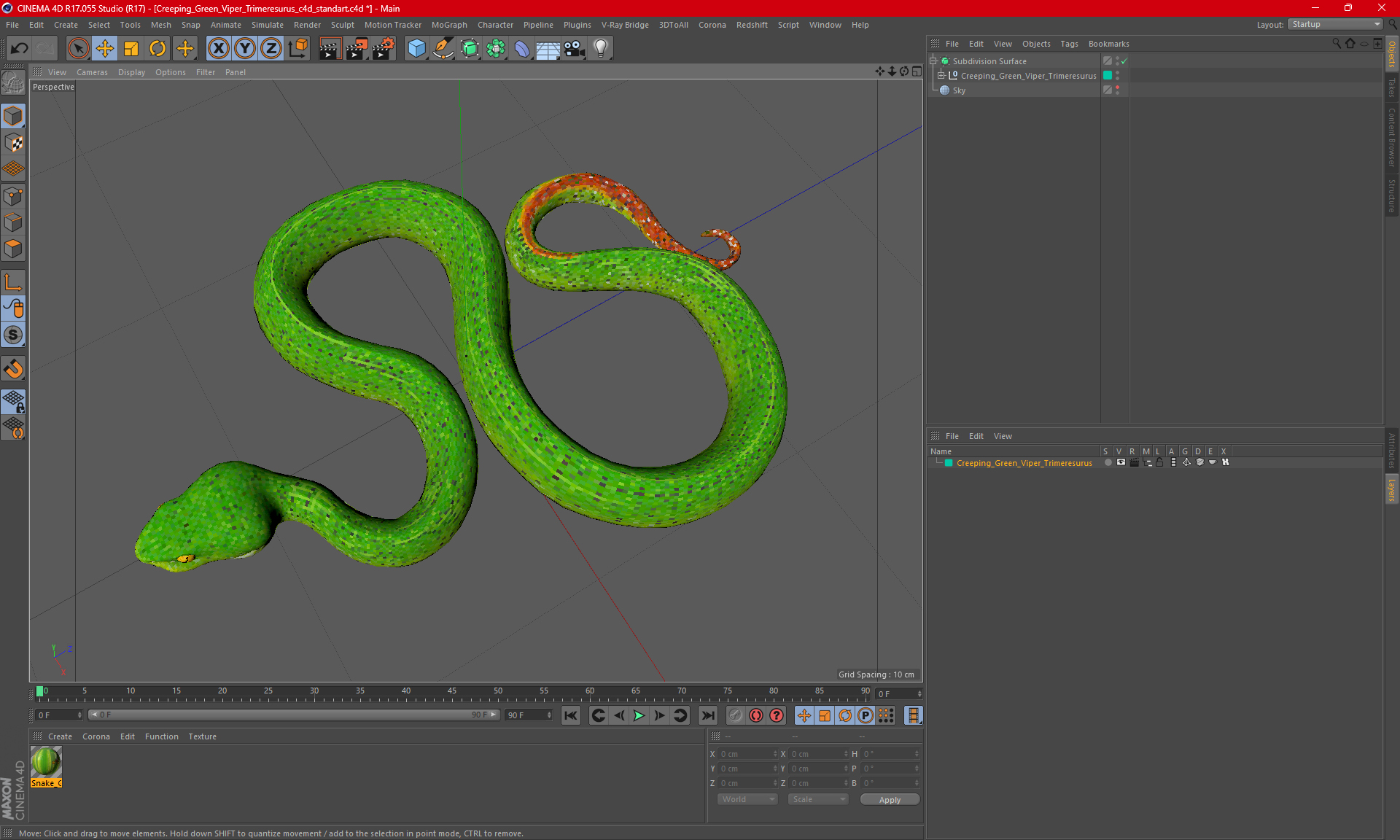Open the MoGraph array objects icon
Image resolution: width=1400 pixels, height=840 pixels.
coord(496,49)
